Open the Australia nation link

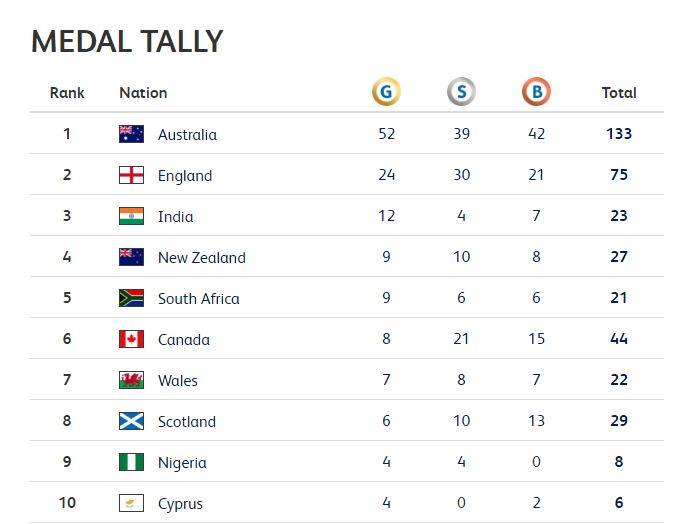coord(187,134)
